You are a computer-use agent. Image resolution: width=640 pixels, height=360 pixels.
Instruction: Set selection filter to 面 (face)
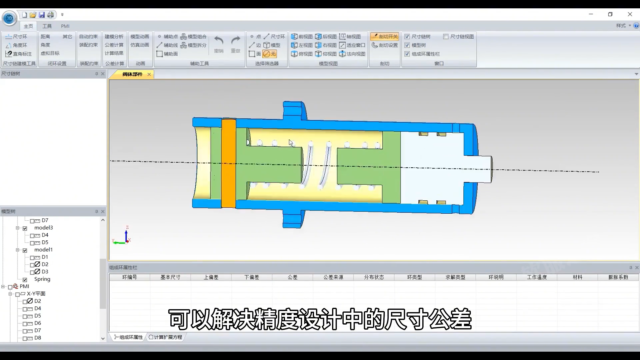(255, 53)
